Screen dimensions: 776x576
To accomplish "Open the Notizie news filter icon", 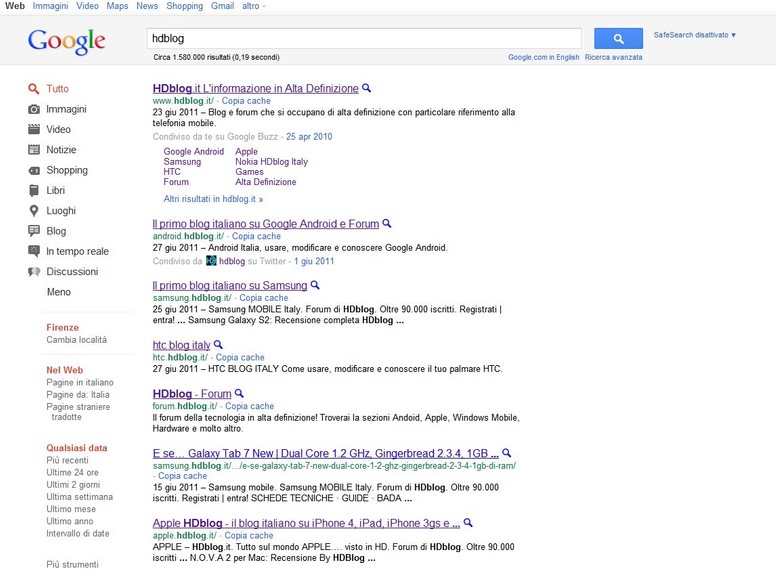I will click(34, 150).
